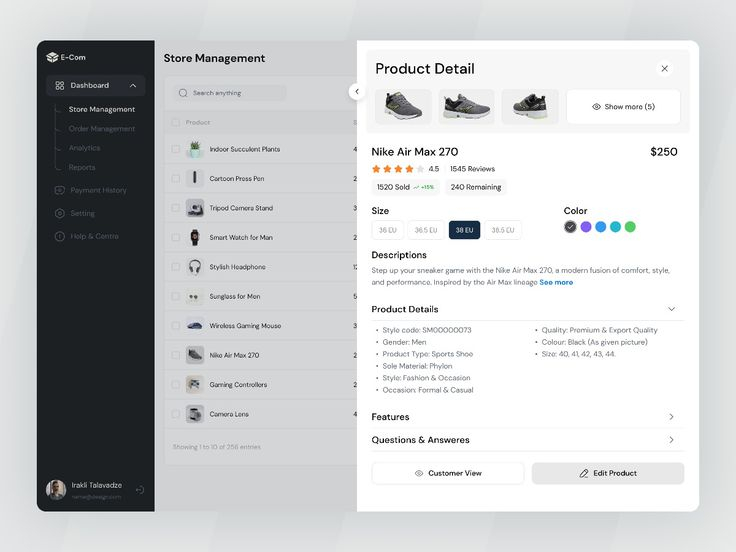Select size 36 EU

[x=388, y=230]
